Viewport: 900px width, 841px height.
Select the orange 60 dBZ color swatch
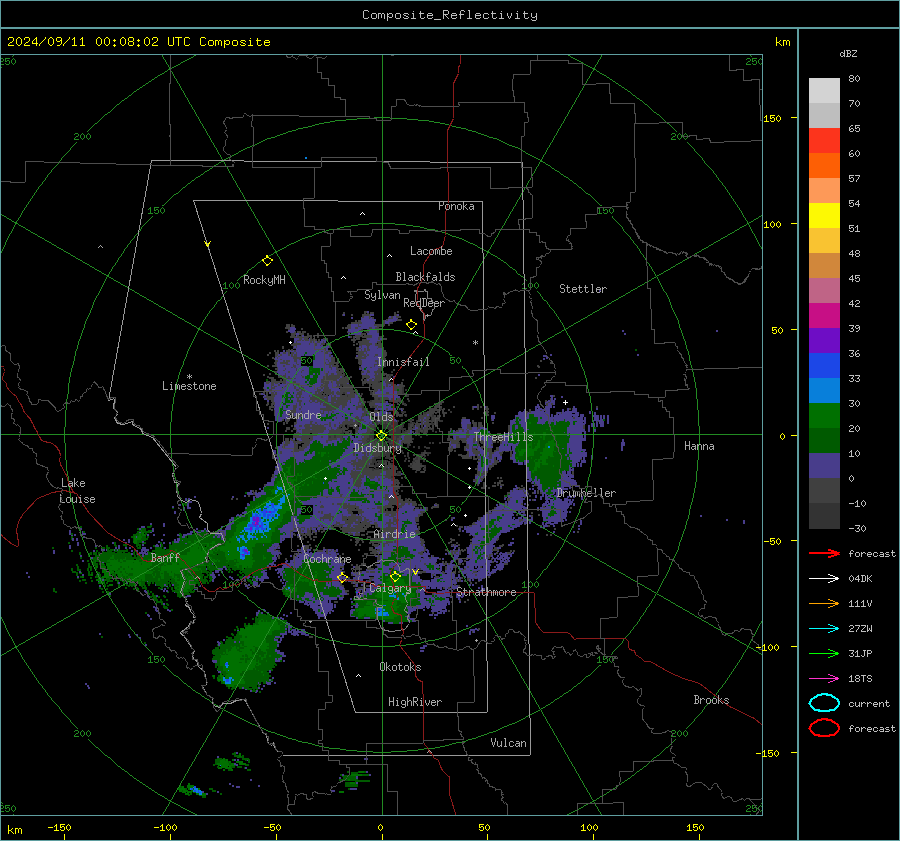click(824, 165)
